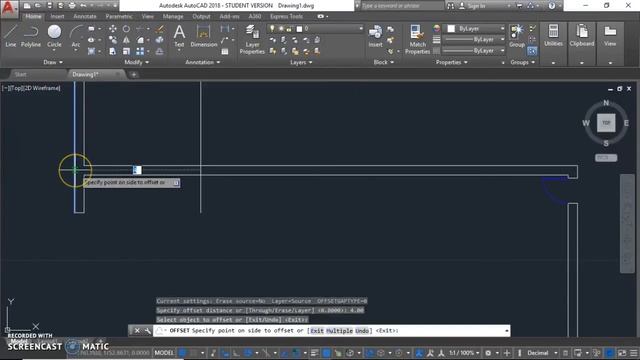Expand the Groups panel
This screenshot has width=640, height=360.
(x=522, y=62)
